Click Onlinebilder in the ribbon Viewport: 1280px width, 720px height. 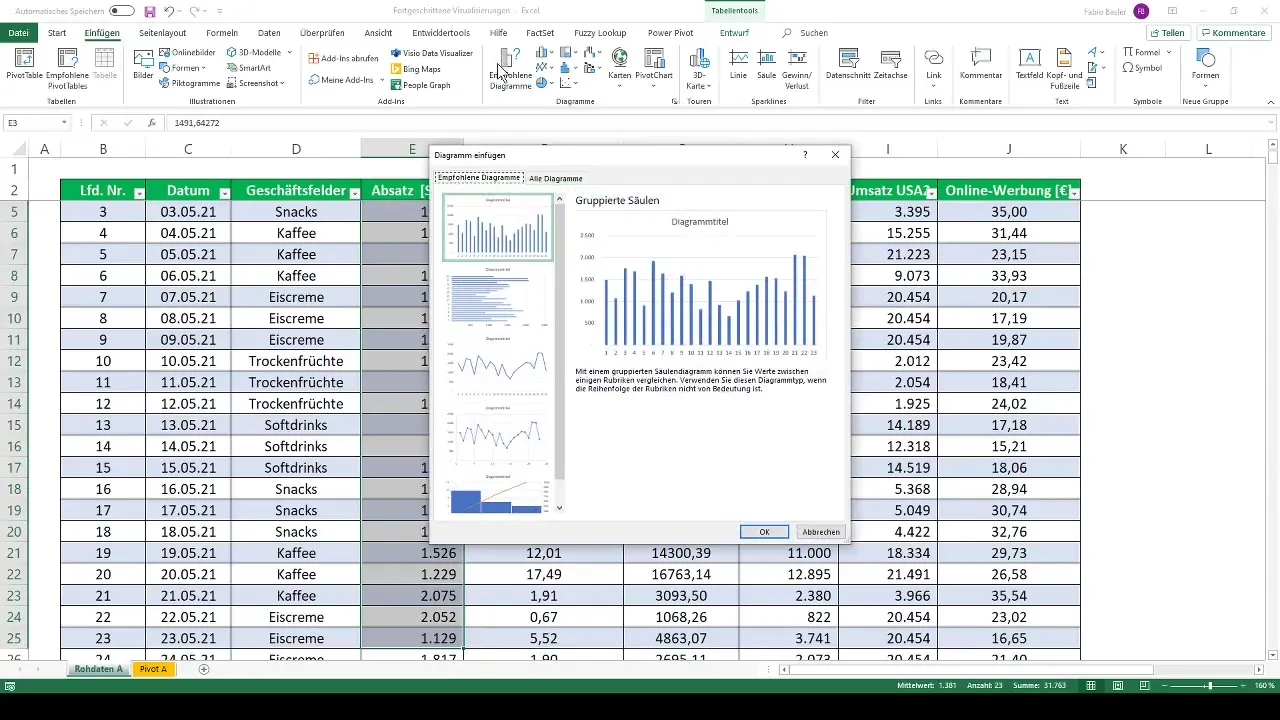[187, 52]
